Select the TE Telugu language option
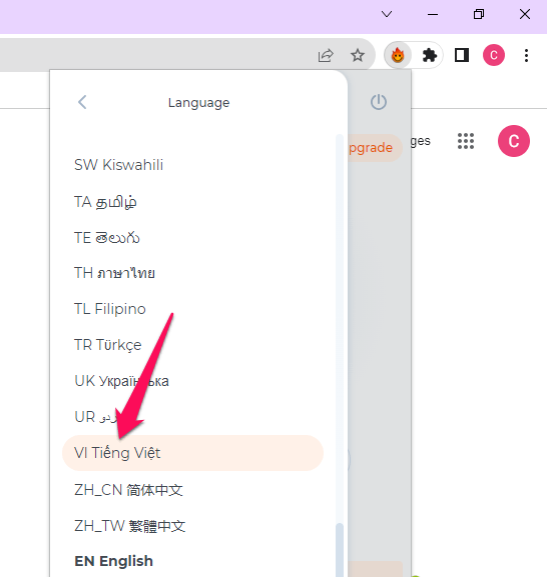Screen dimensions: 548x579 coord(193,238)
